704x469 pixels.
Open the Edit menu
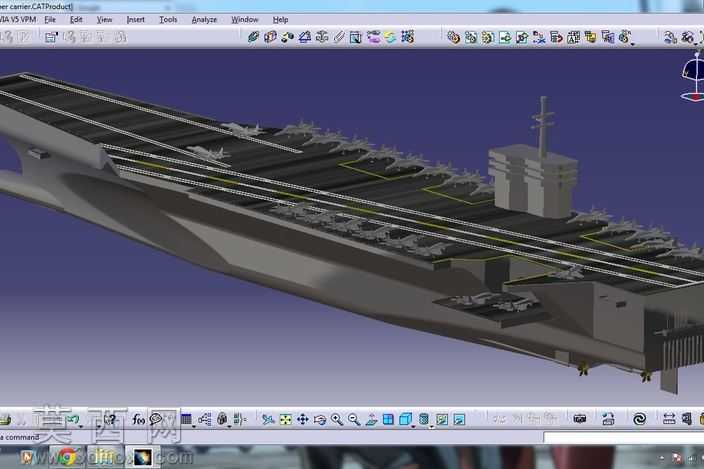76,20
